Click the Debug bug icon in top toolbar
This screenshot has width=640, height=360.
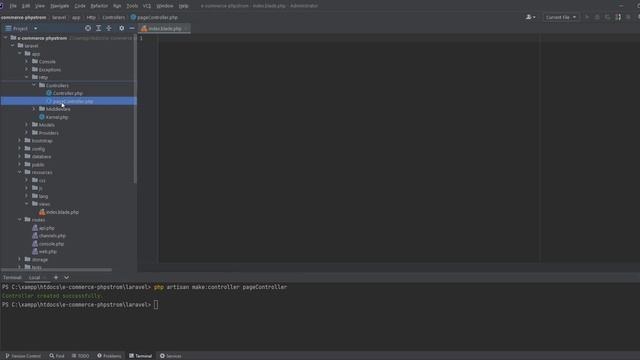click(597, 17)
